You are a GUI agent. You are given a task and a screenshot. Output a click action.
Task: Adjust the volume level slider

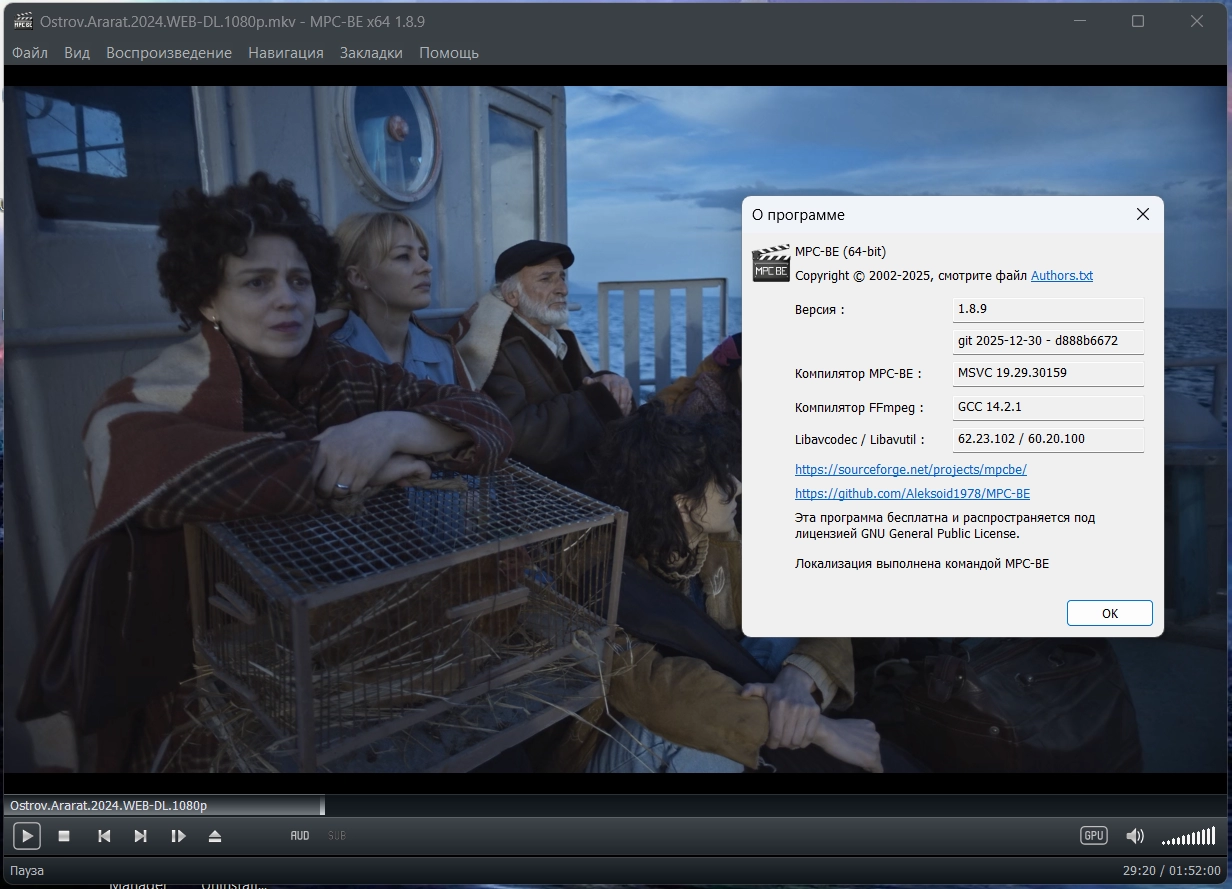(x=1189, y=836)
